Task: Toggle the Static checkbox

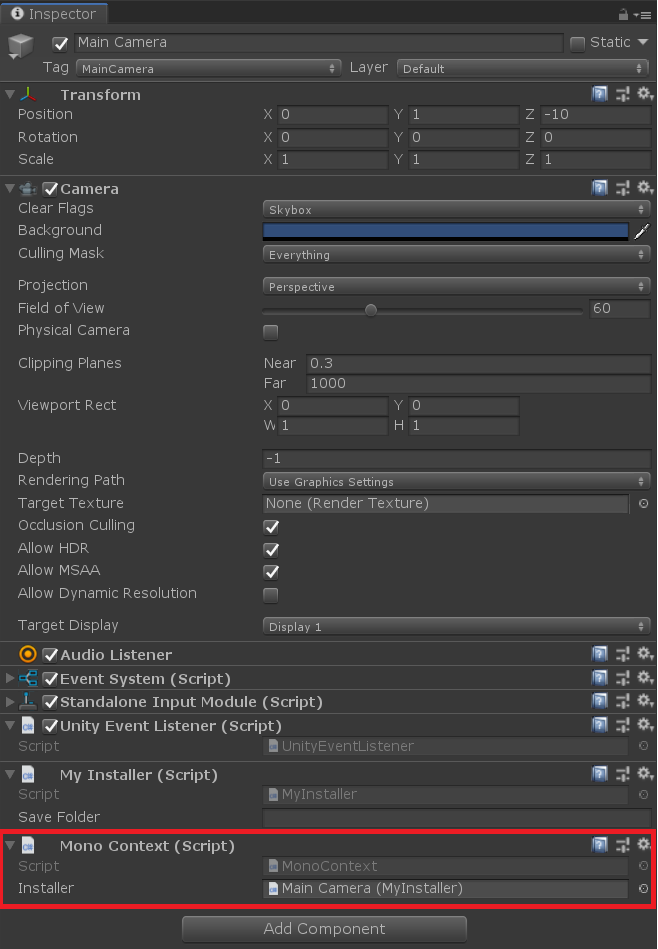Action: point(577,44)
